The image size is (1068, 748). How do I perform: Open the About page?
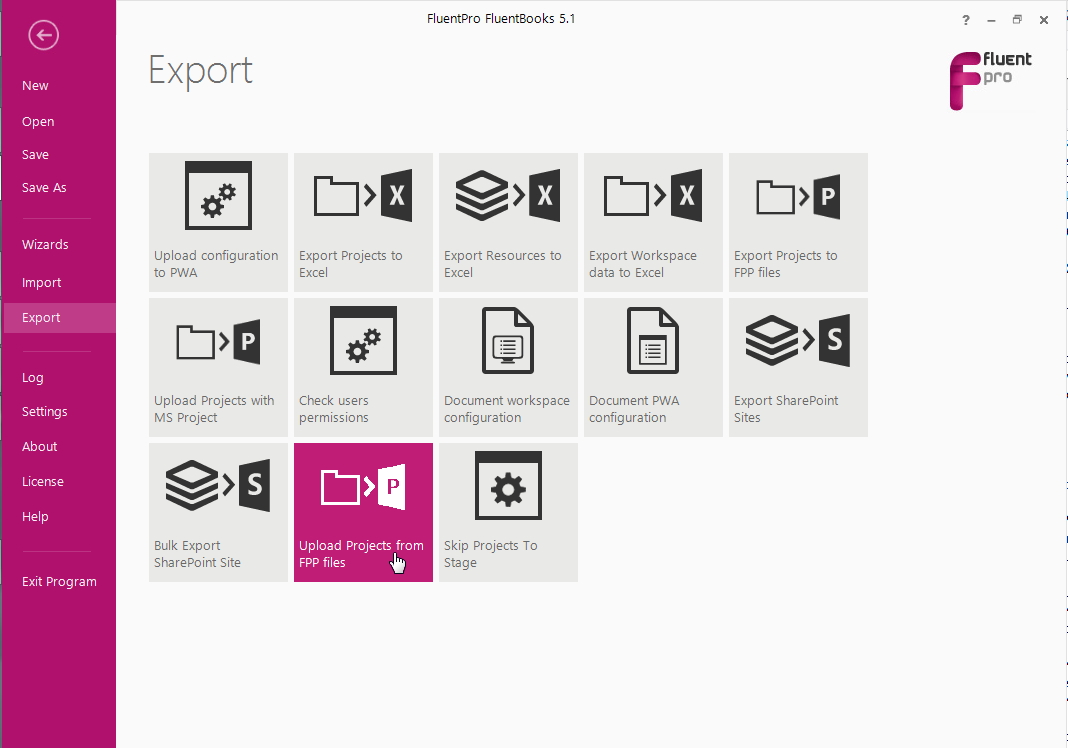coord(40,447)
